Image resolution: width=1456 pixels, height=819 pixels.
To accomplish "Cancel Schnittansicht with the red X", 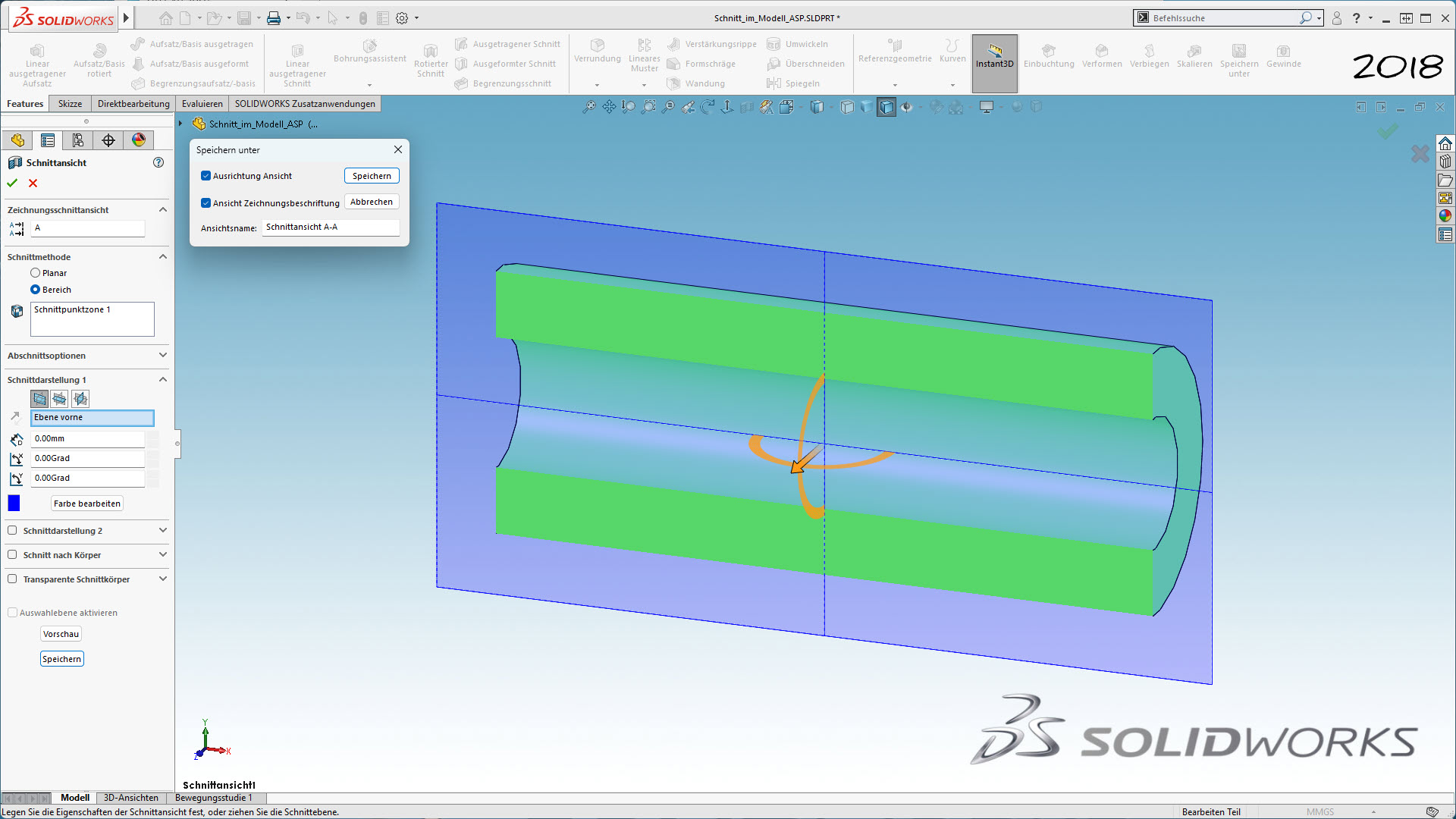I will tap(33, 183).
